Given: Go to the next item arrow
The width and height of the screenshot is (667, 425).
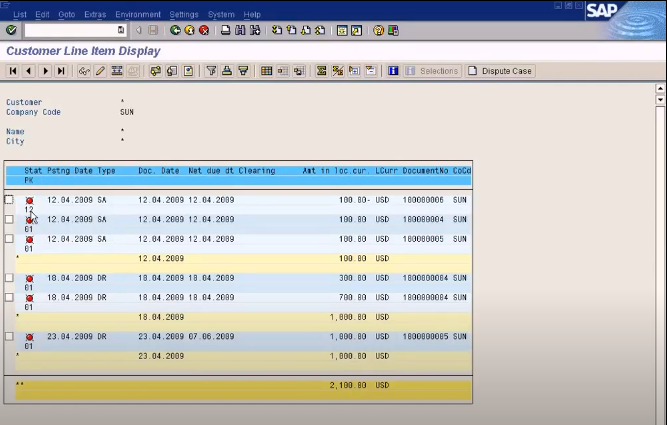Looking at the screenshot, I should 45,71.
